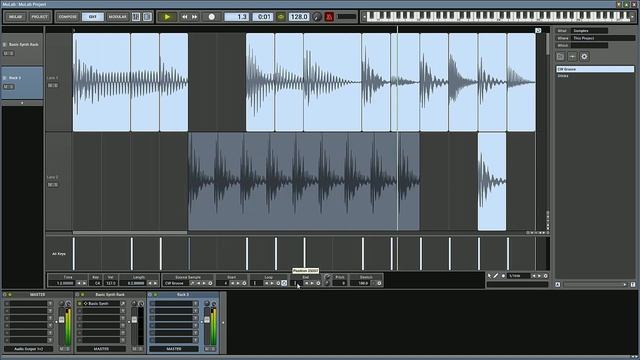Click the sample clip in the lower lane
Image resolution: width=640 pixels, height=360 pixels.
[x=304, y=181]
